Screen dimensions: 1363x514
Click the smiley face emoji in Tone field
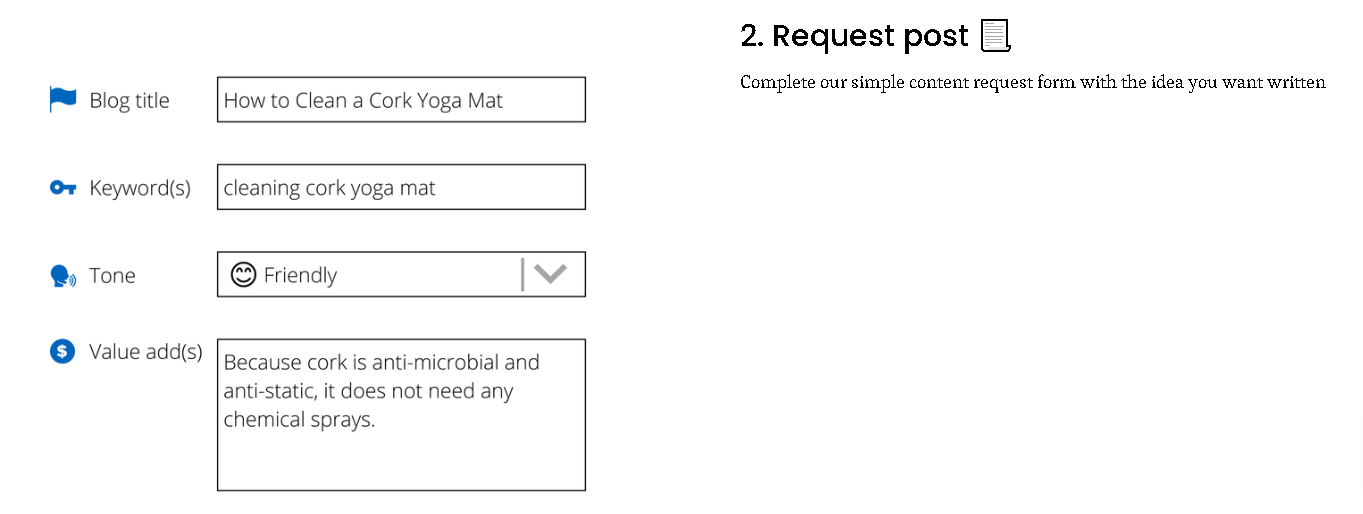tap(243, 274)
